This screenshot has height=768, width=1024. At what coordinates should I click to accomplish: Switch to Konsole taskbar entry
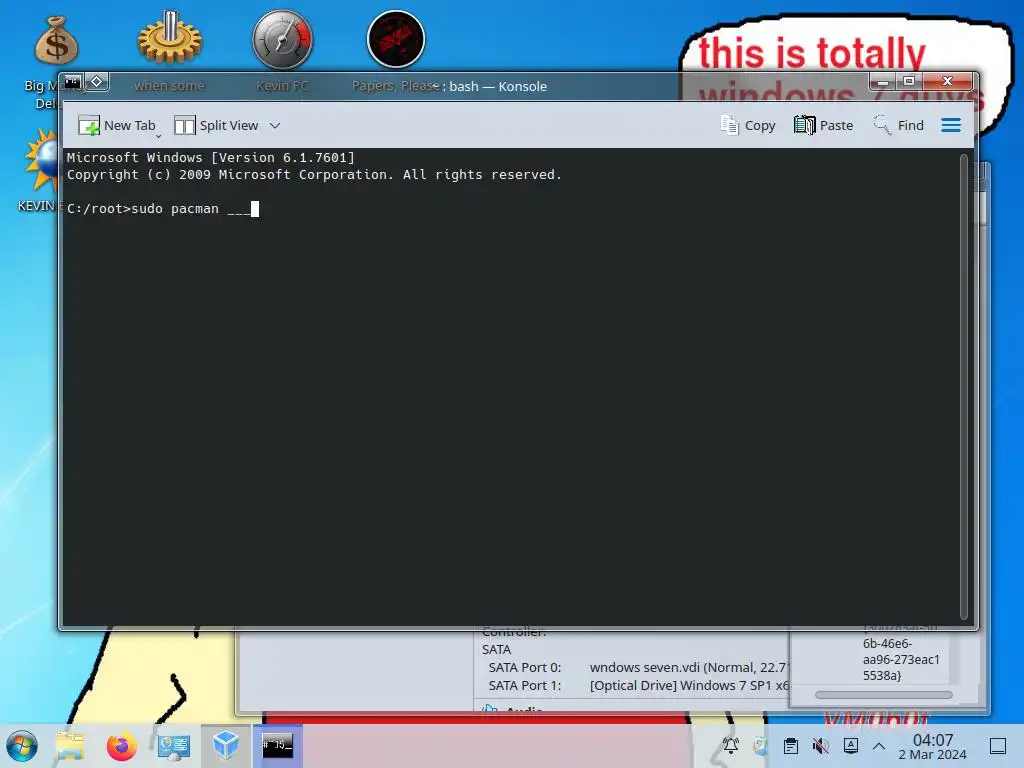click(278, 745)
